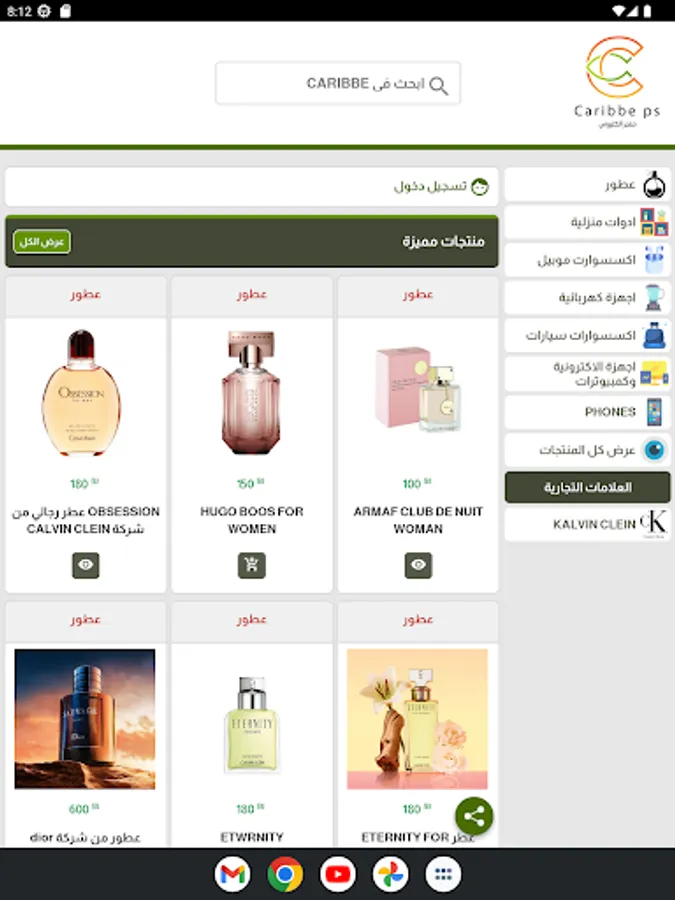Click the car accessories icon
675x900 pixels.
(x=654, y=335)
